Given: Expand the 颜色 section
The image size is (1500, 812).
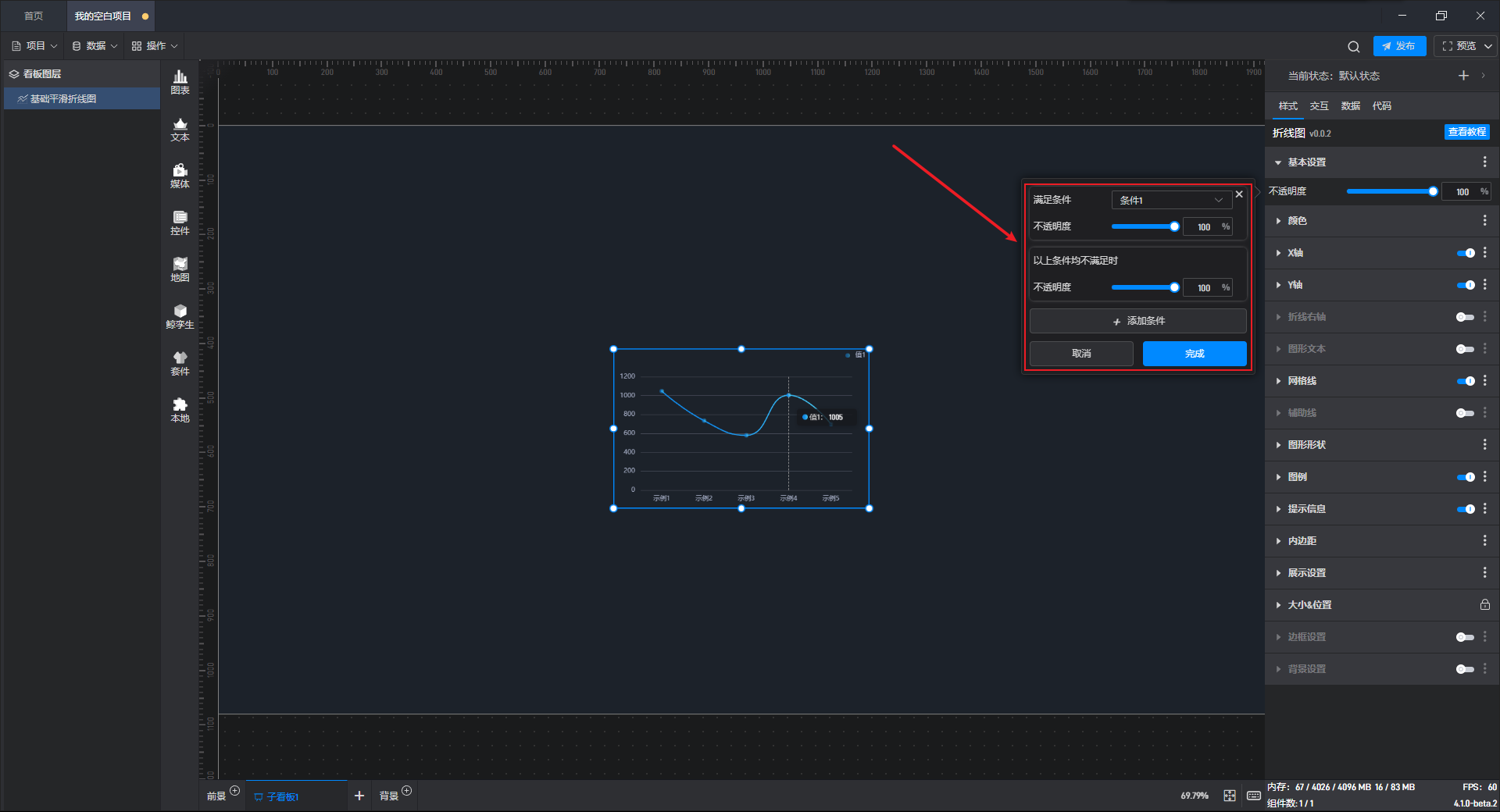Looking at the screenshot, I should tap(1278, 221).
